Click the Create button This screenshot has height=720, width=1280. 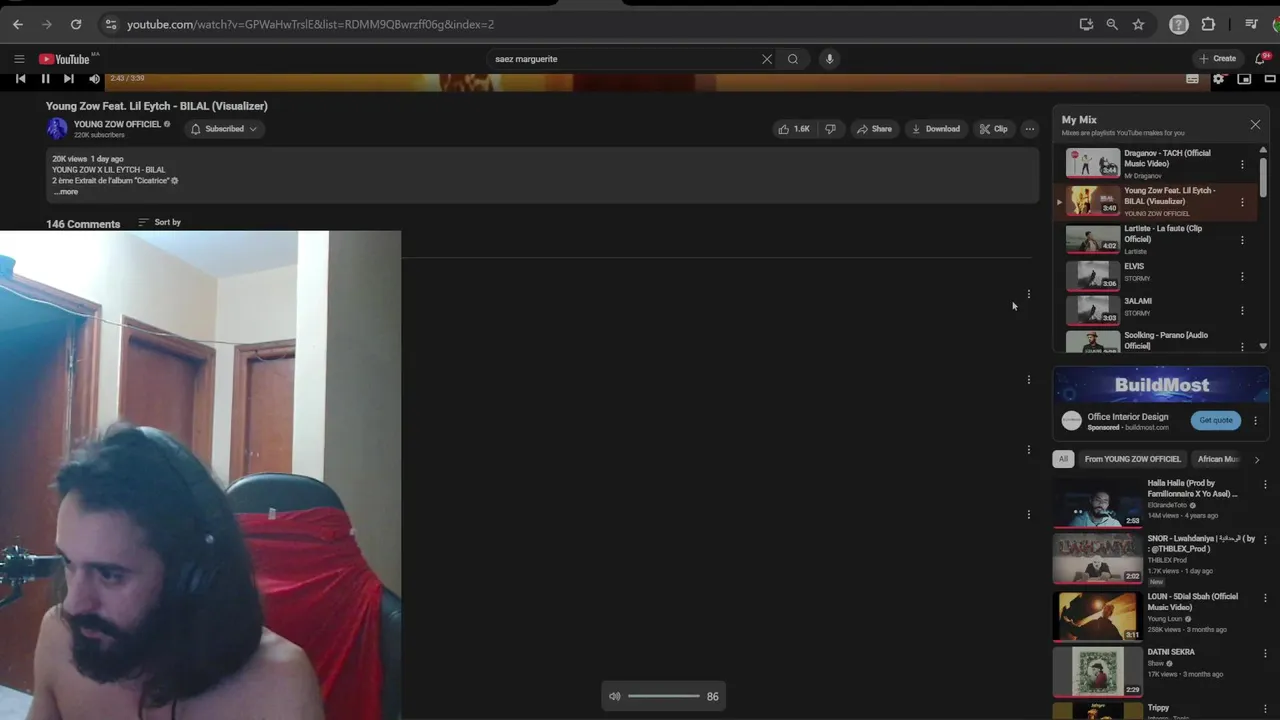tap(1218, 59)
